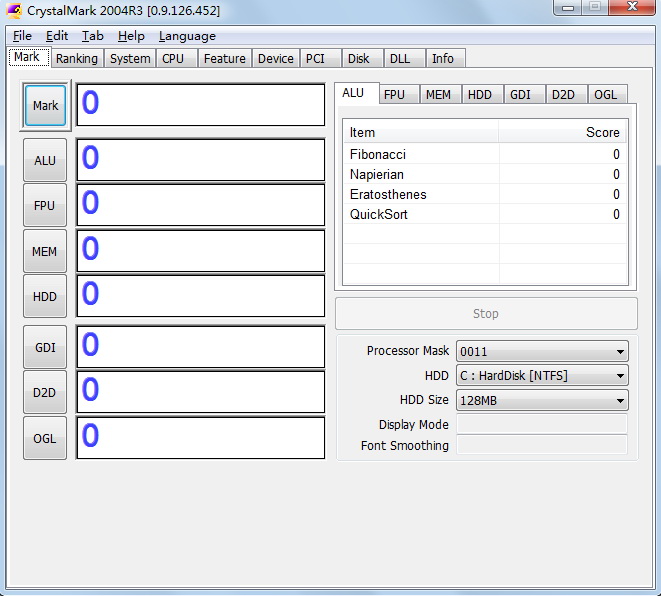Minimize the CrystalMark window
661x596 pixels.
(x=567, y=8)
